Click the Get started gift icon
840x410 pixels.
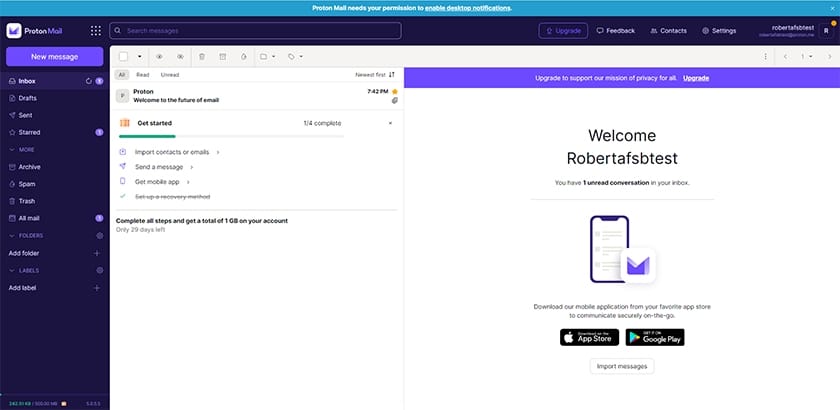125,123
